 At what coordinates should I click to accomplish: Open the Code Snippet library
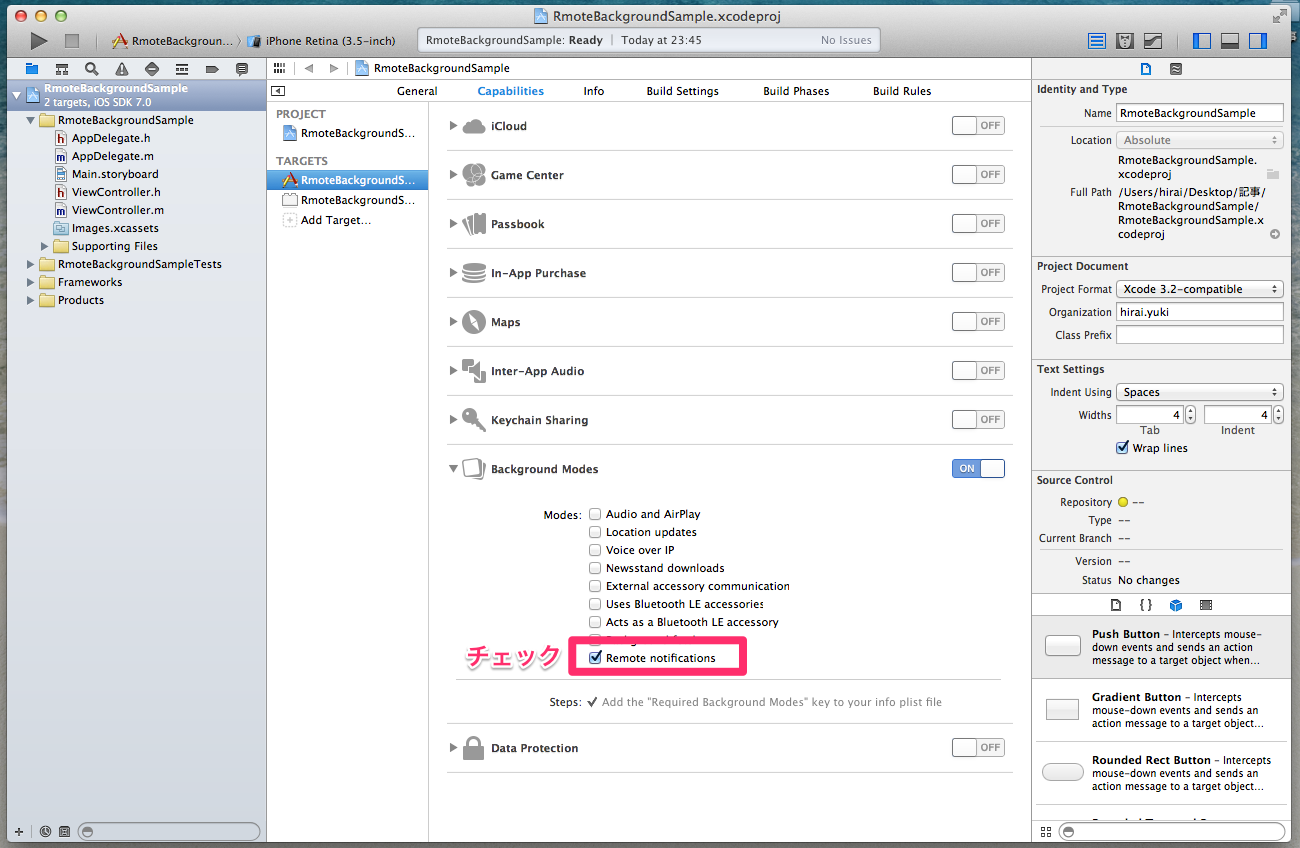(1145, 605)
